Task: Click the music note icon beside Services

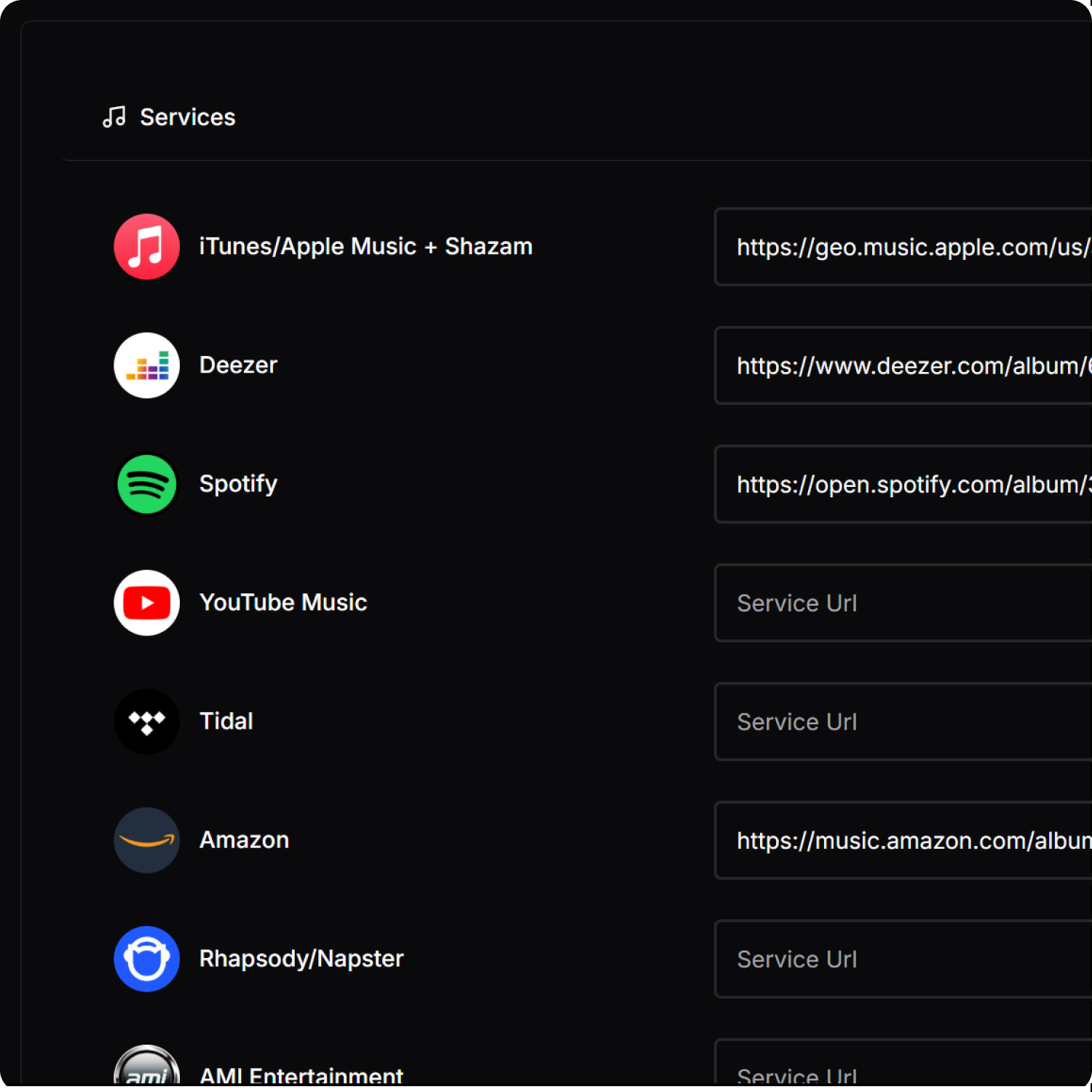Action: coord(114,116)
